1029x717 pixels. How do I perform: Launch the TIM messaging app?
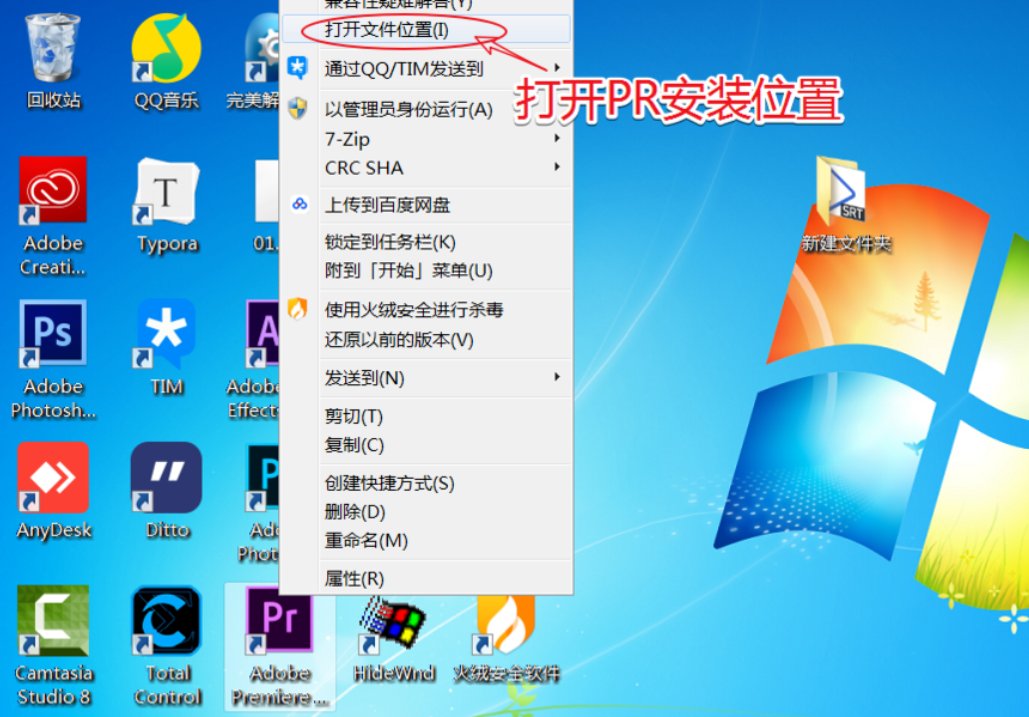[x=166, y=333]
